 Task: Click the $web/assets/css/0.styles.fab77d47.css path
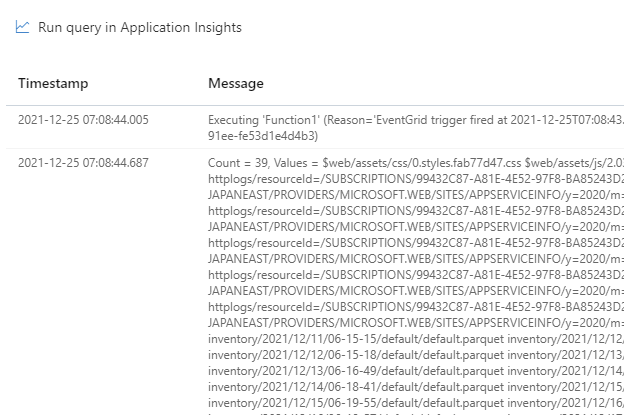click(422, 163)
